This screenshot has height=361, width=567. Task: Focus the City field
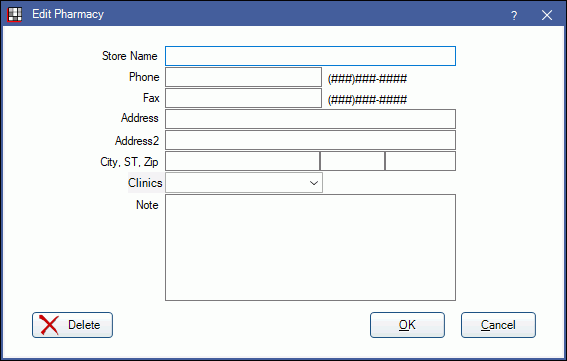242,161
